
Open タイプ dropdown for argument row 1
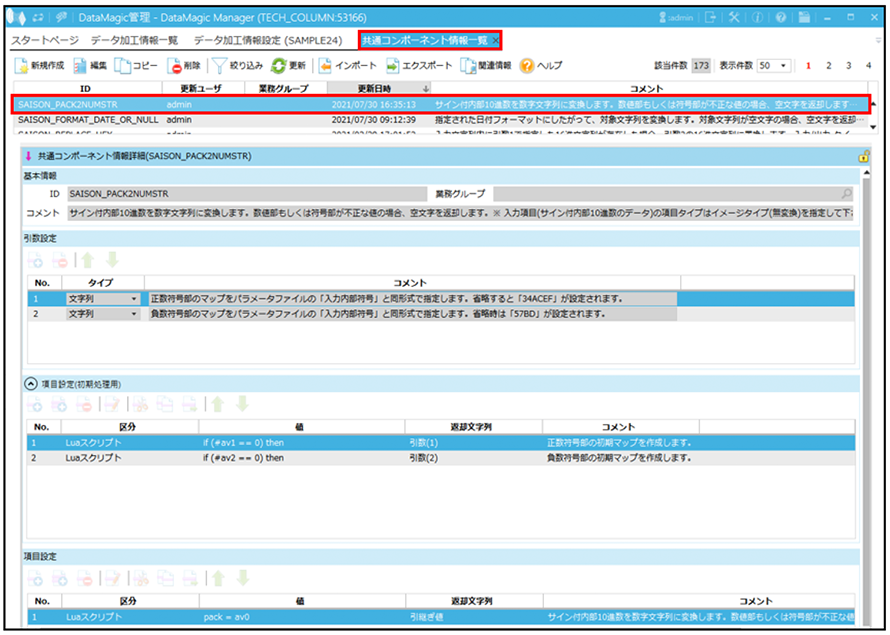point(134,298)
